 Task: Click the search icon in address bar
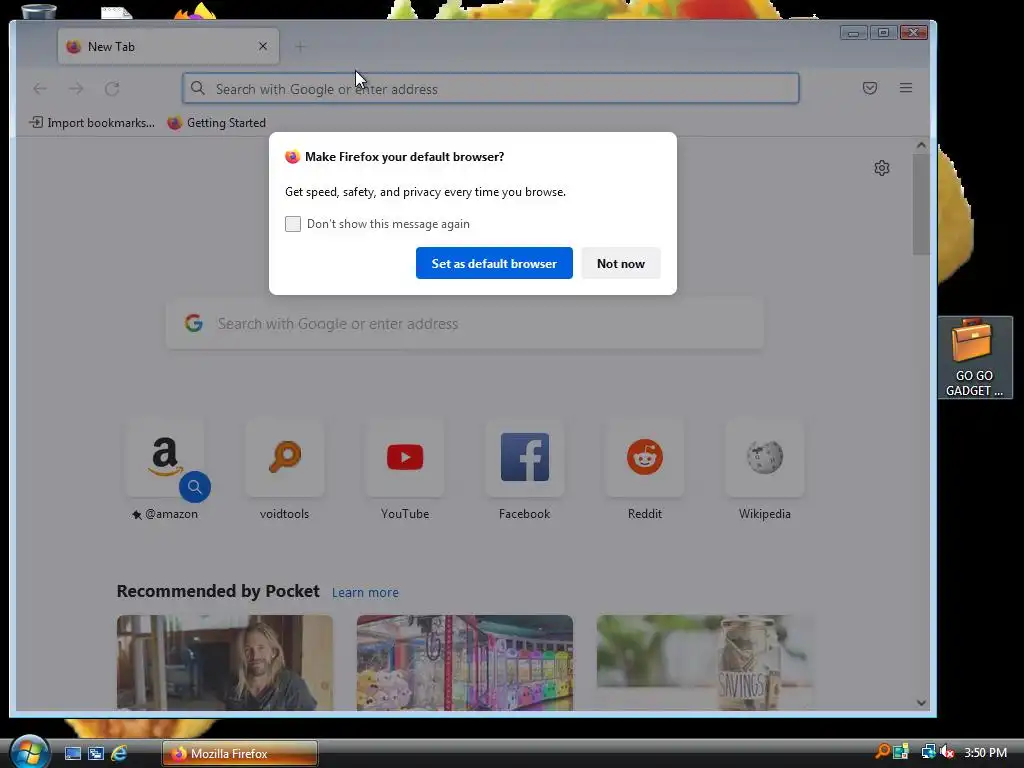tap(197, 88)
